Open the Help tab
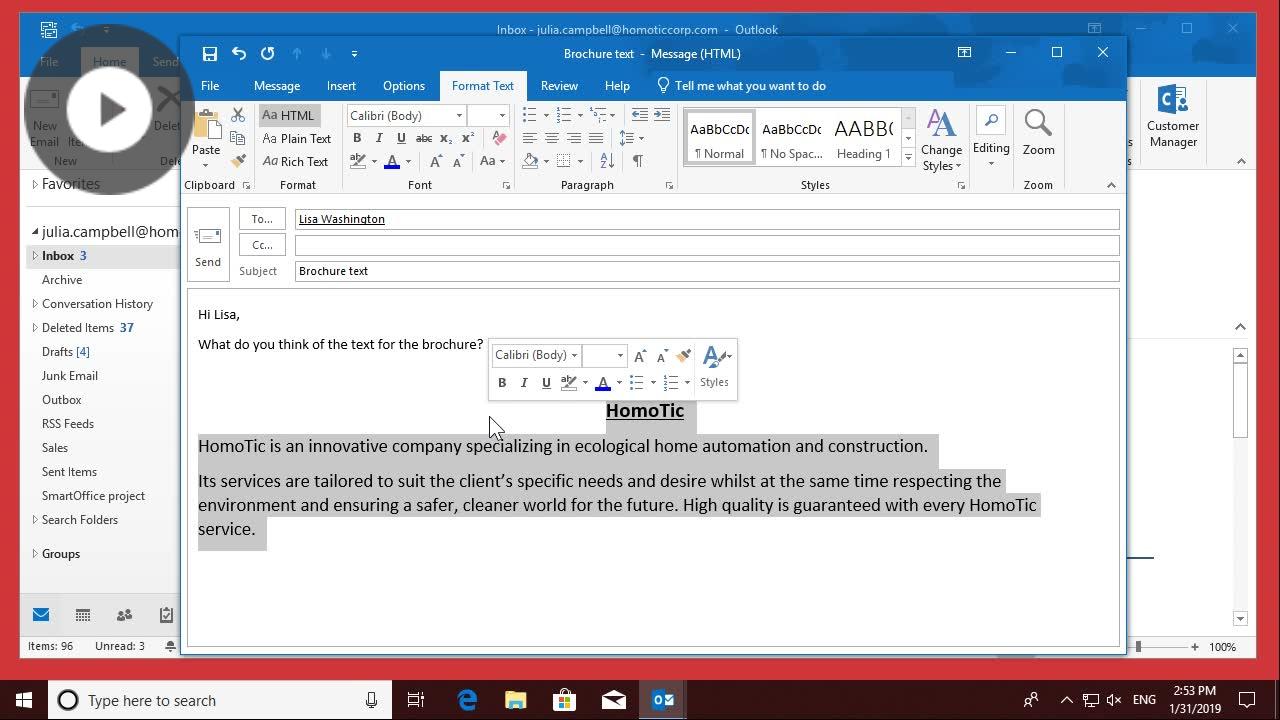This screenshot has width=1280, height=720. (617, 86)
